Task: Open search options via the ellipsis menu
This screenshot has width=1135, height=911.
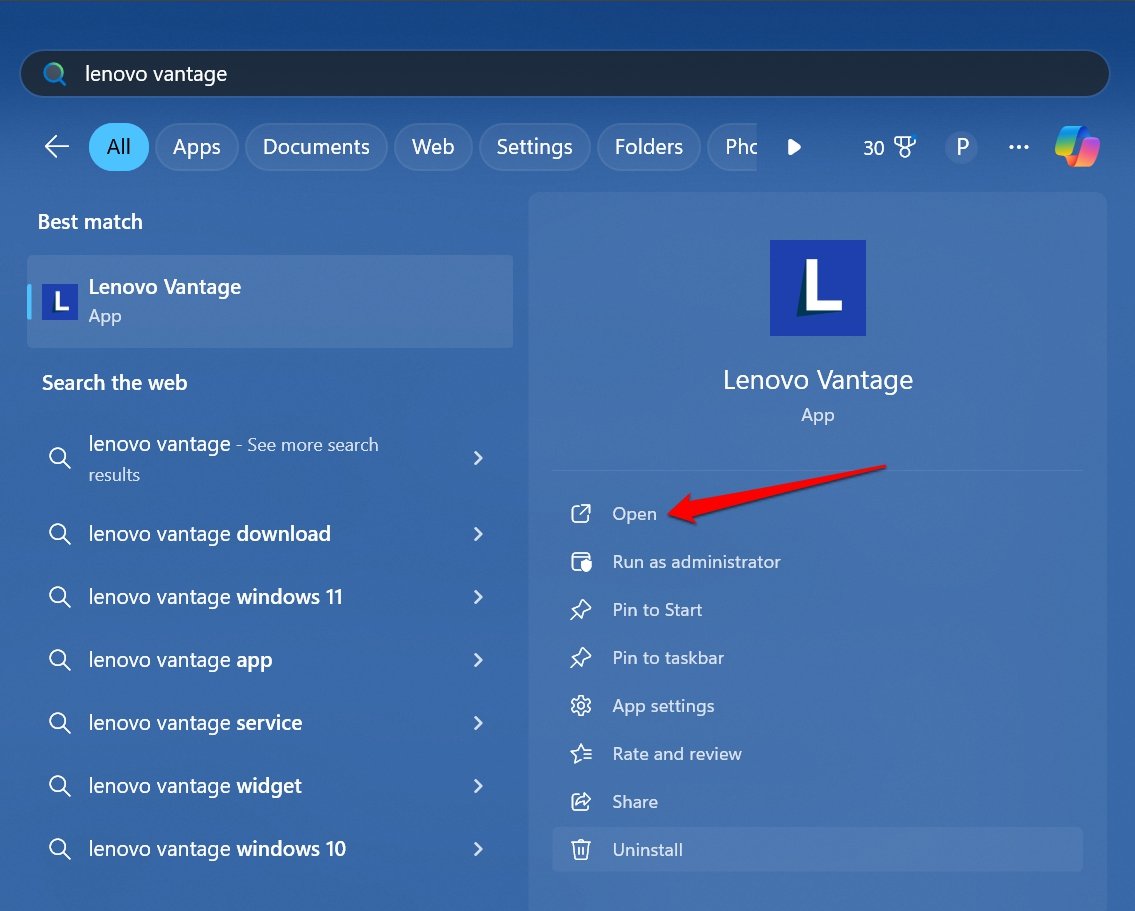Action: (1018, 147)
